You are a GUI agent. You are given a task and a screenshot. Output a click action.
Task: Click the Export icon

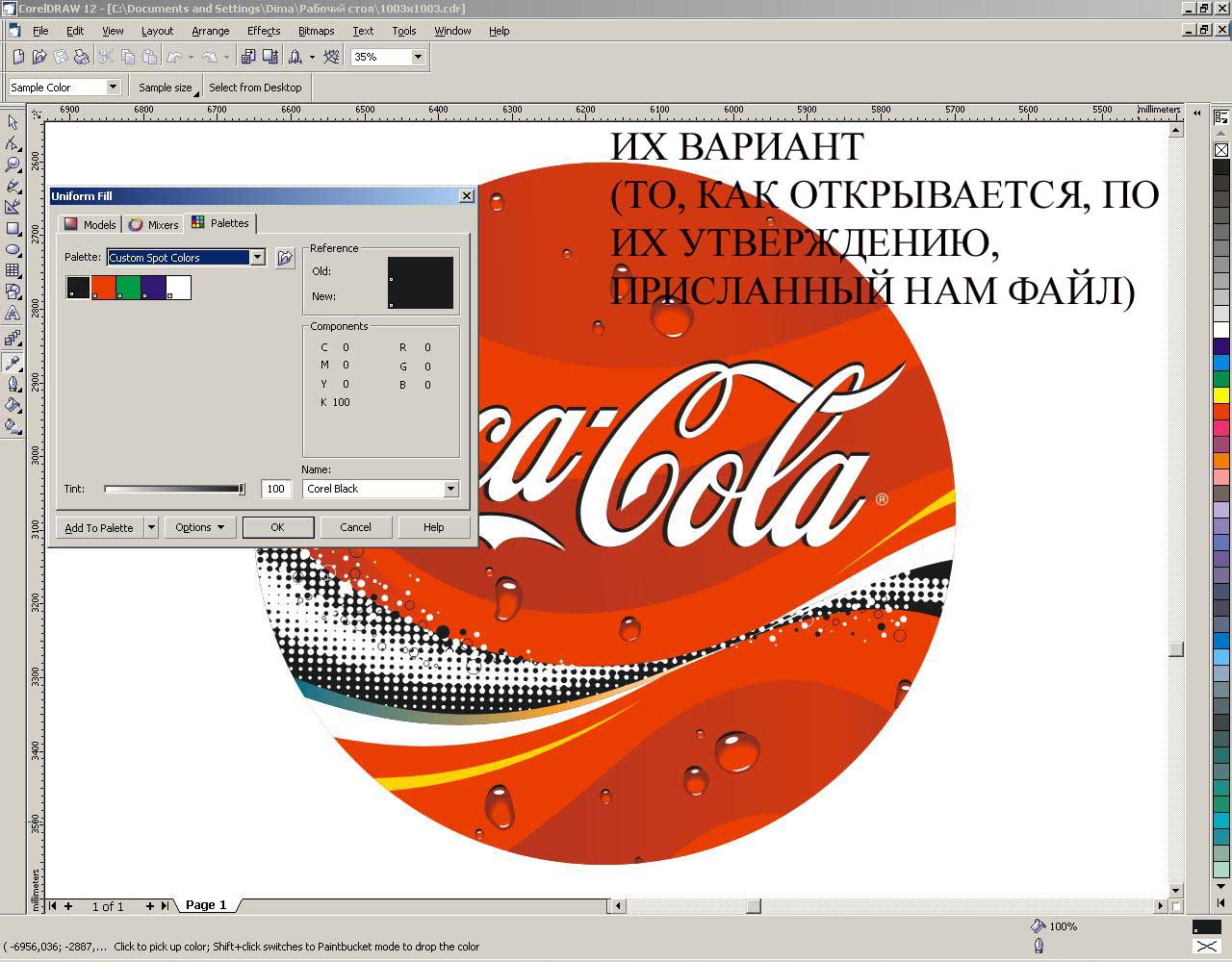(x=269, y=57)
